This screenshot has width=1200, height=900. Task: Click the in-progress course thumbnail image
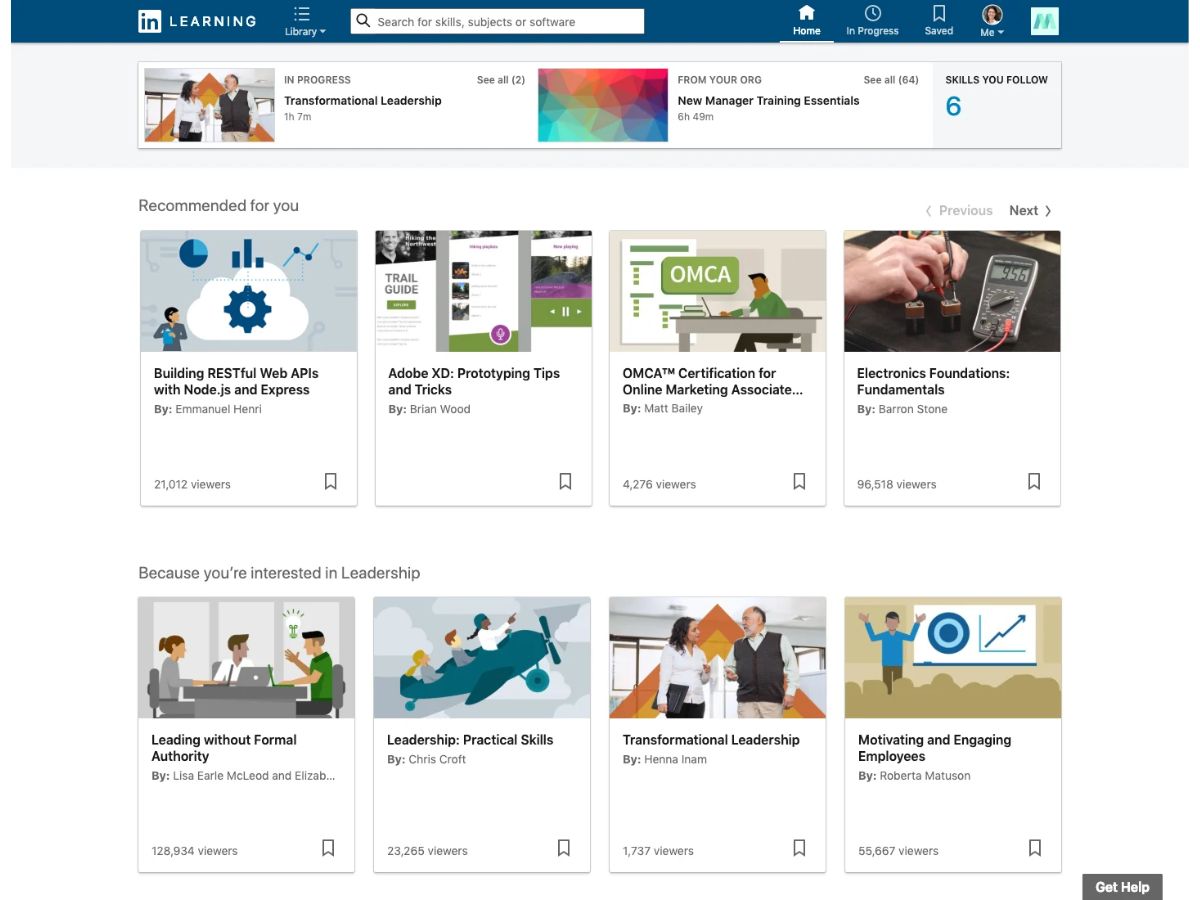coord(209,105)
